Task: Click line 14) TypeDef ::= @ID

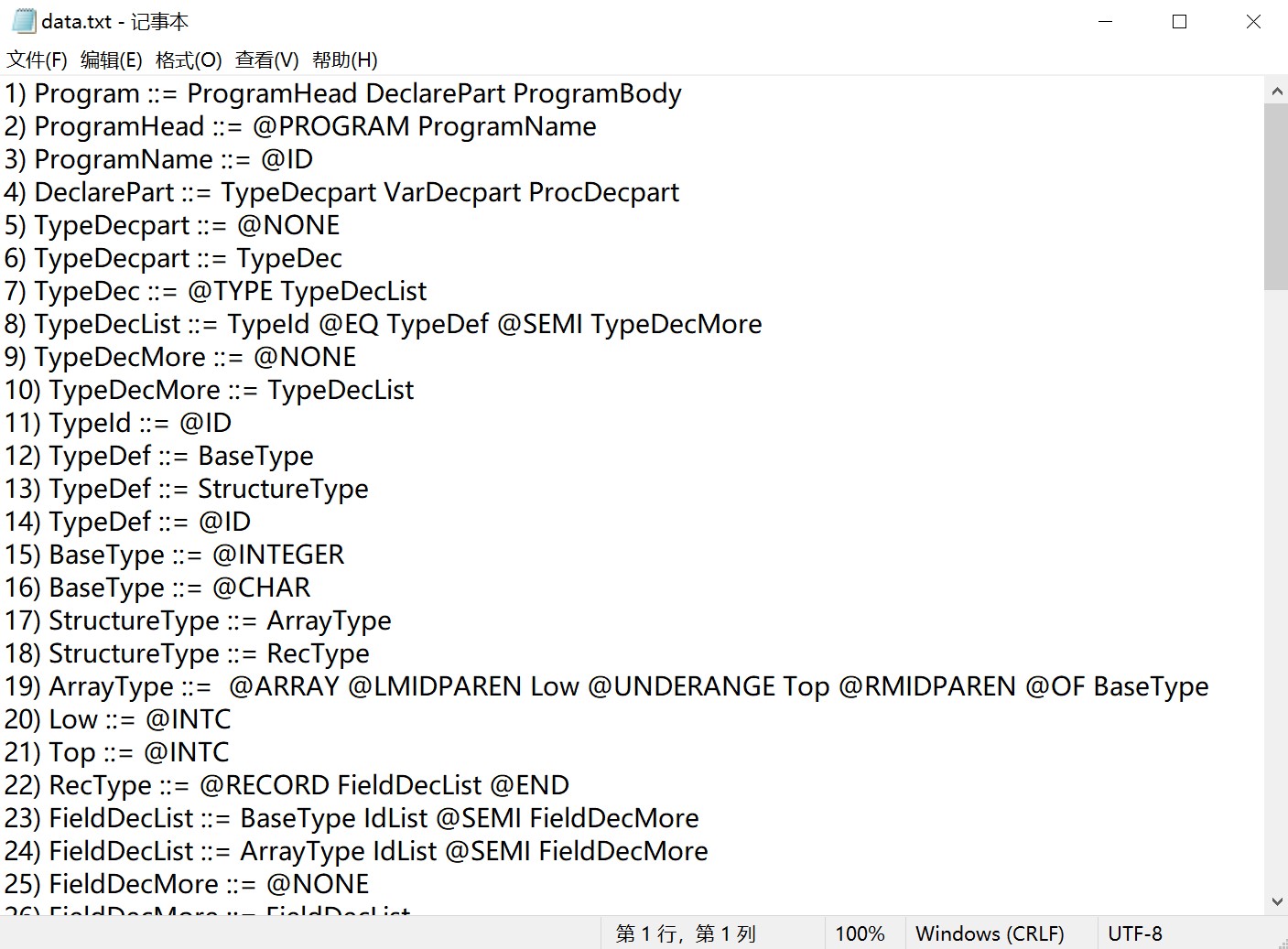Action: click(x=127, y=522)
